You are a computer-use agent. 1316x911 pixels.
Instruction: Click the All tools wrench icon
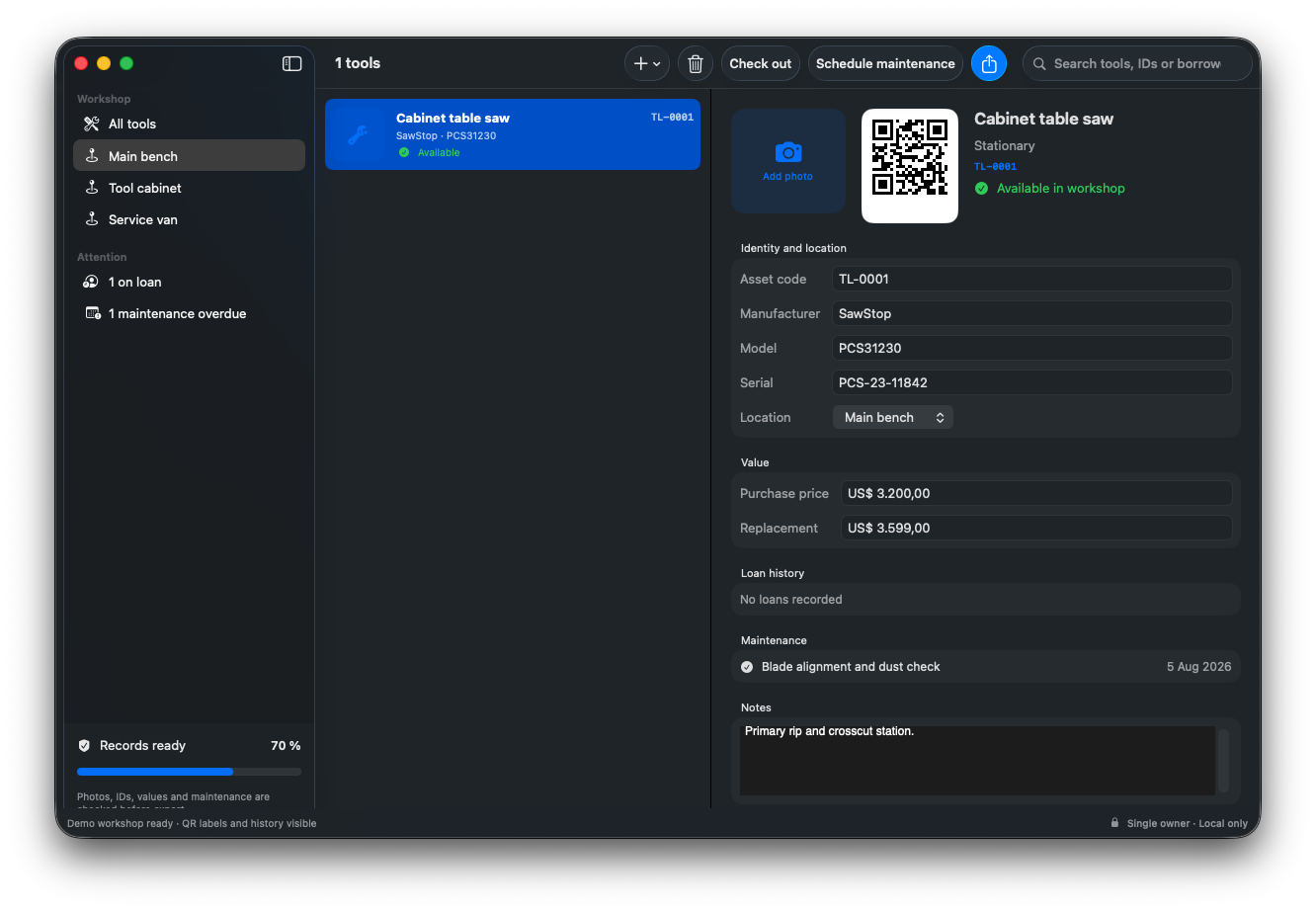pos(92,124)
